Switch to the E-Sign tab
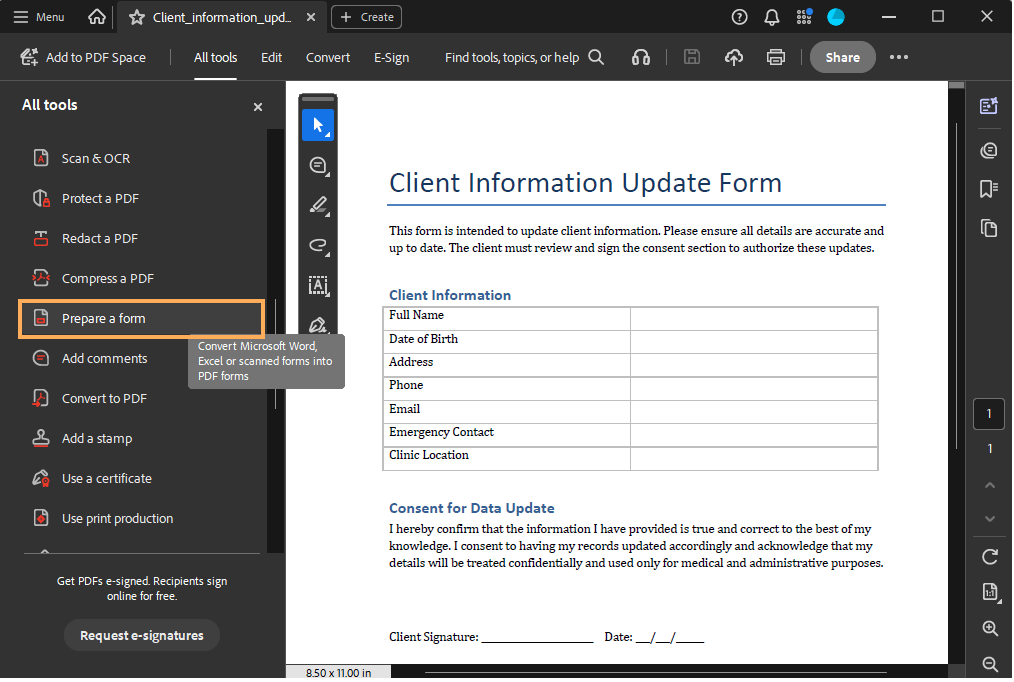This screenshot has height=682, width=1014. 391,58
